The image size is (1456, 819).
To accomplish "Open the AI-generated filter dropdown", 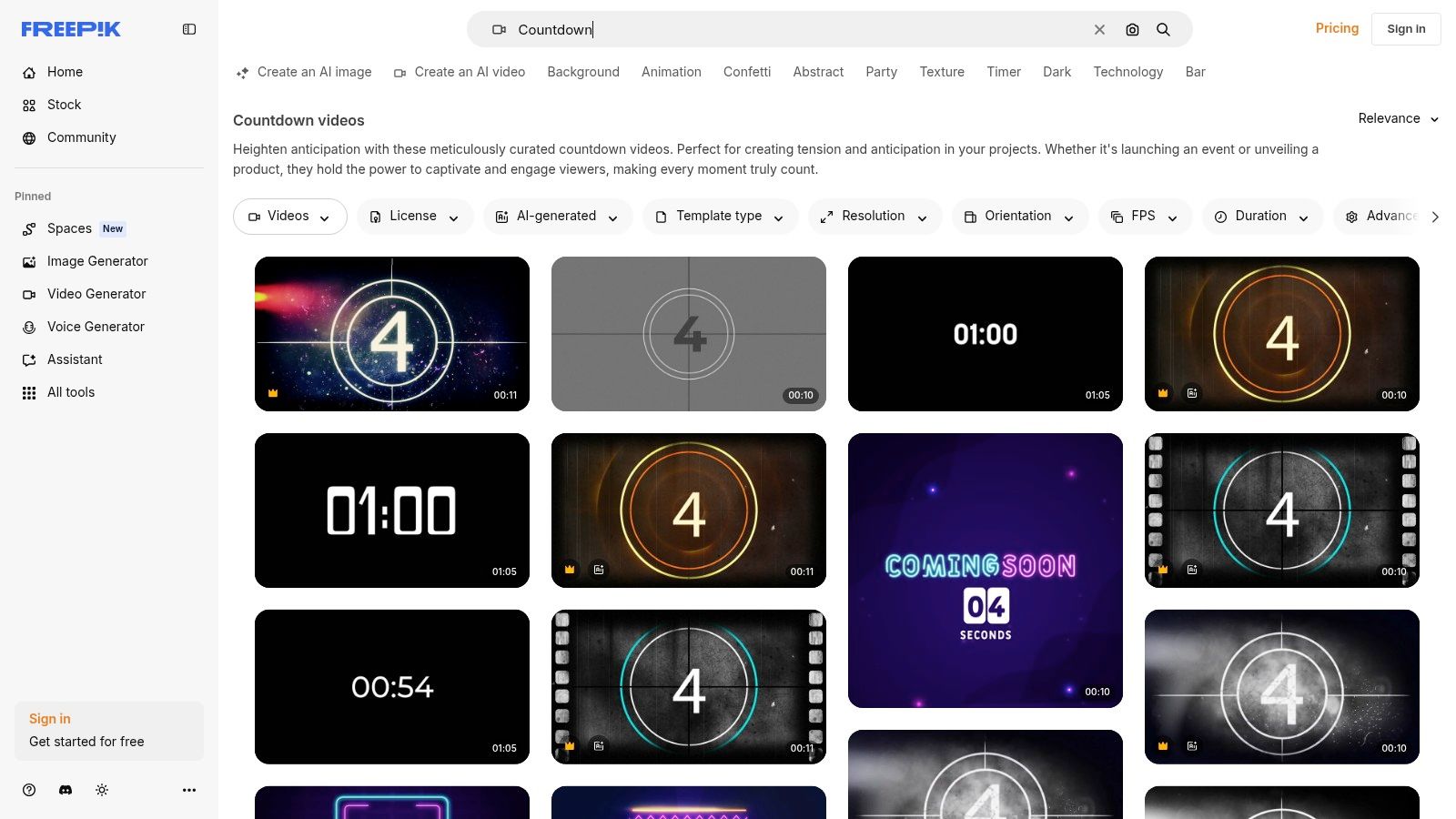I will click(x=558, y=217).
